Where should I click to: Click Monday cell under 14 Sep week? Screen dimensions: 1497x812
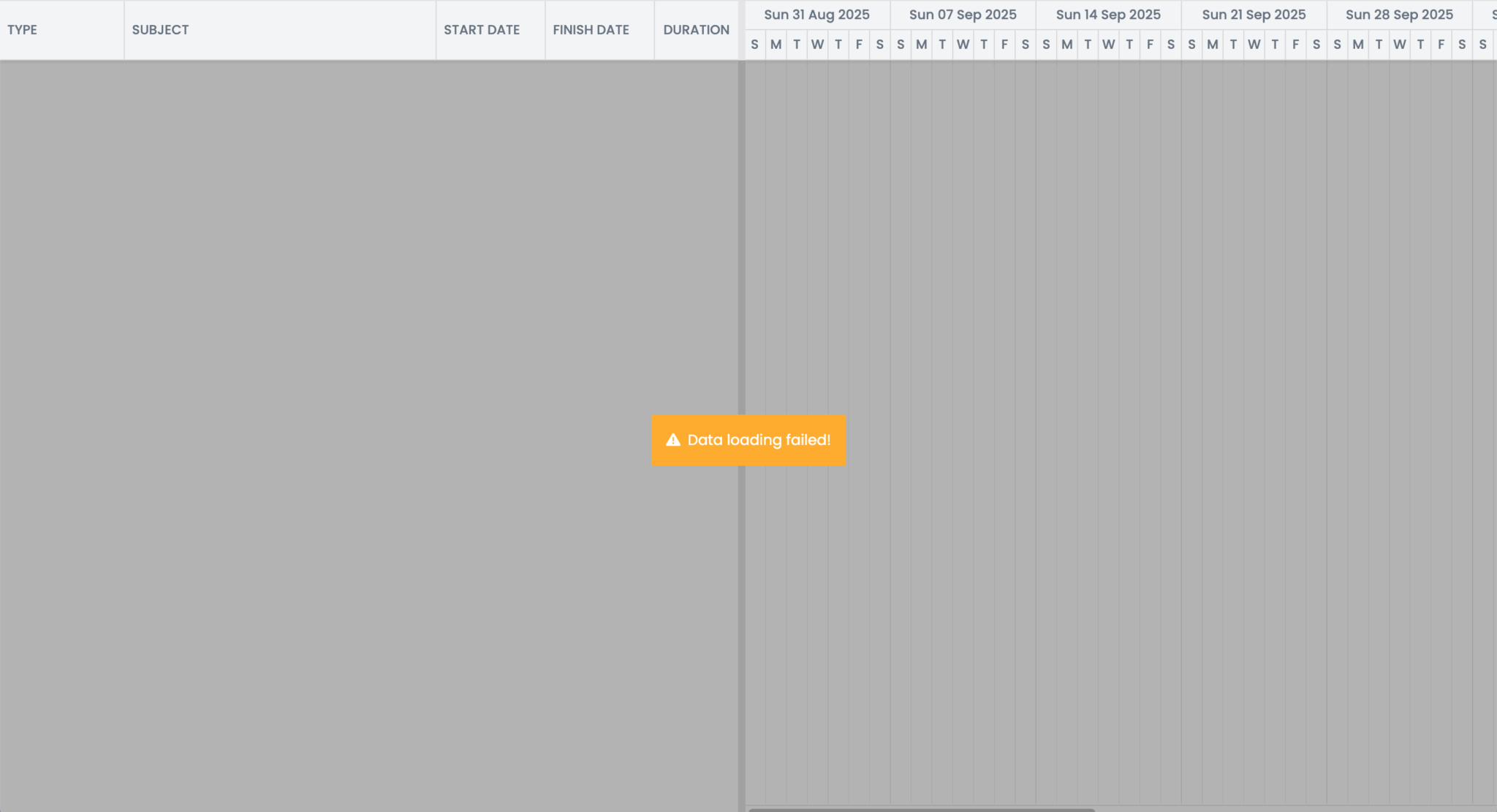(x=1067, y=45)
